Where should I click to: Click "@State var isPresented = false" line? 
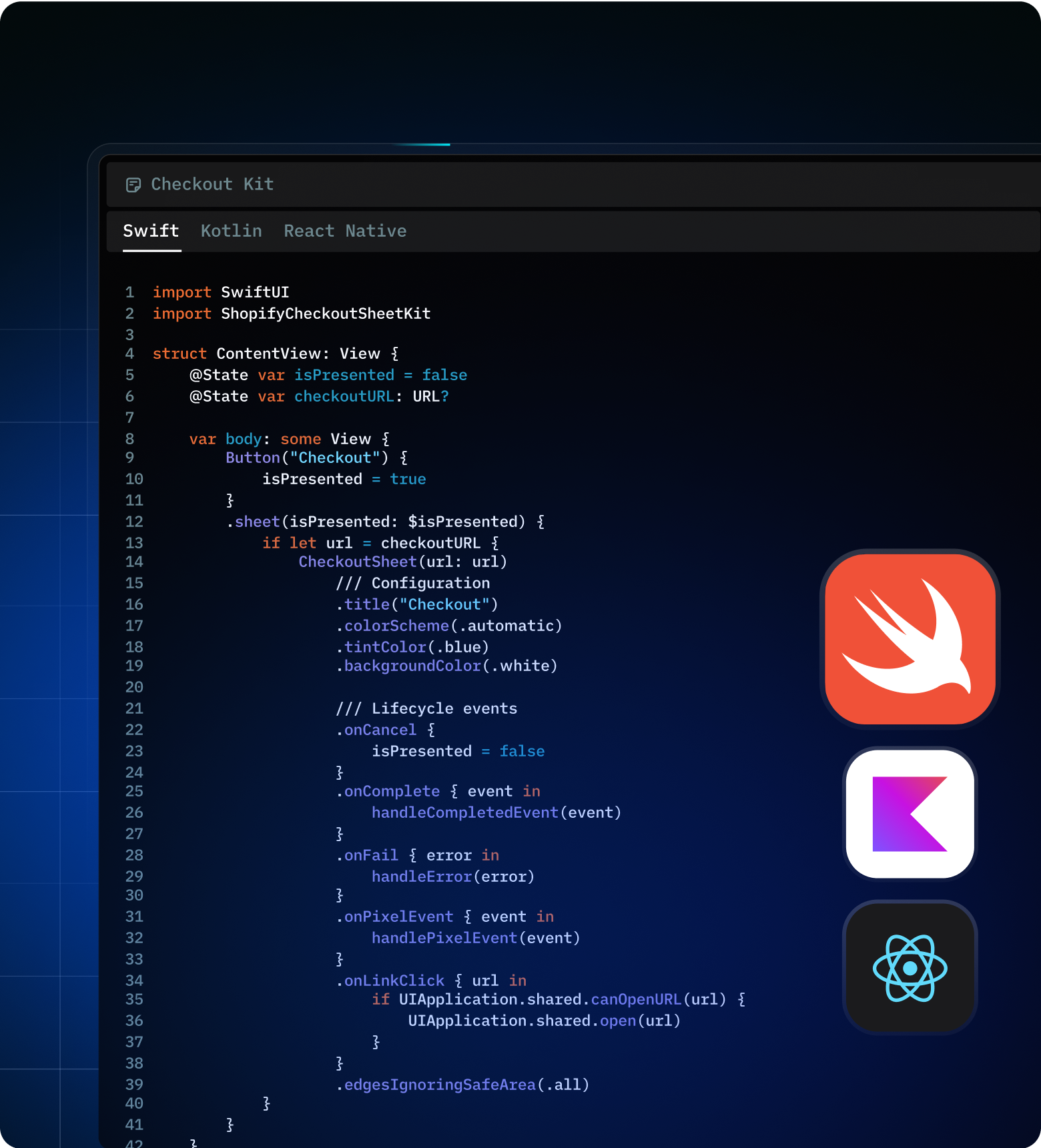(328, 375)
